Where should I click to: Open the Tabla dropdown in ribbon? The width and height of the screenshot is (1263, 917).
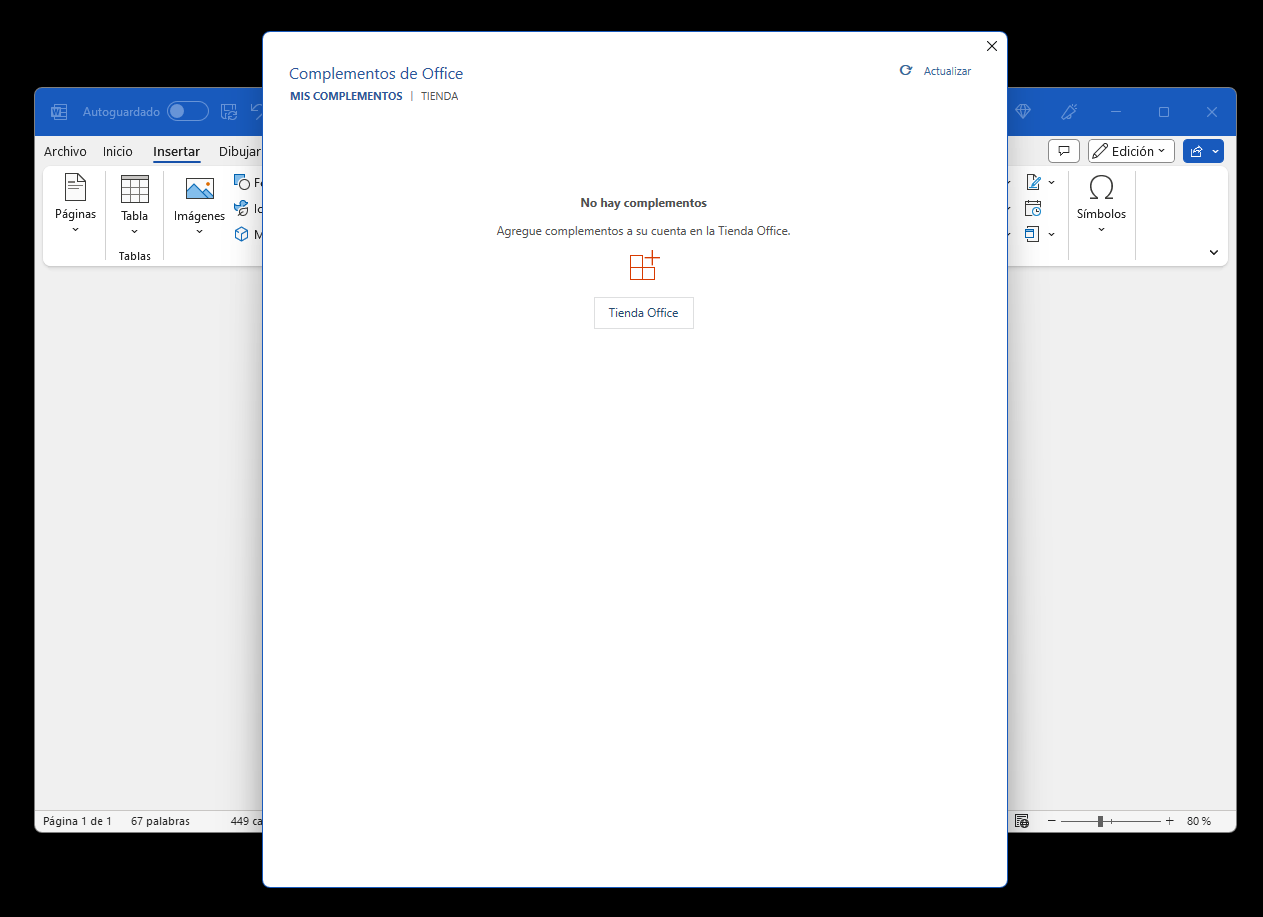[x=134, y=206]
